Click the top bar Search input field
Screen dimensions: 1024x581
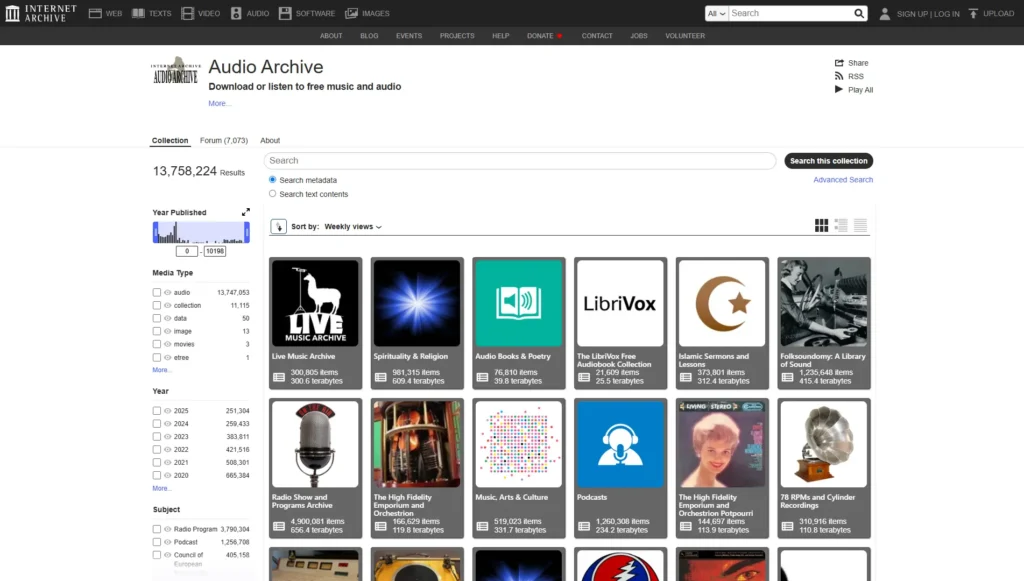click(790, 13)
